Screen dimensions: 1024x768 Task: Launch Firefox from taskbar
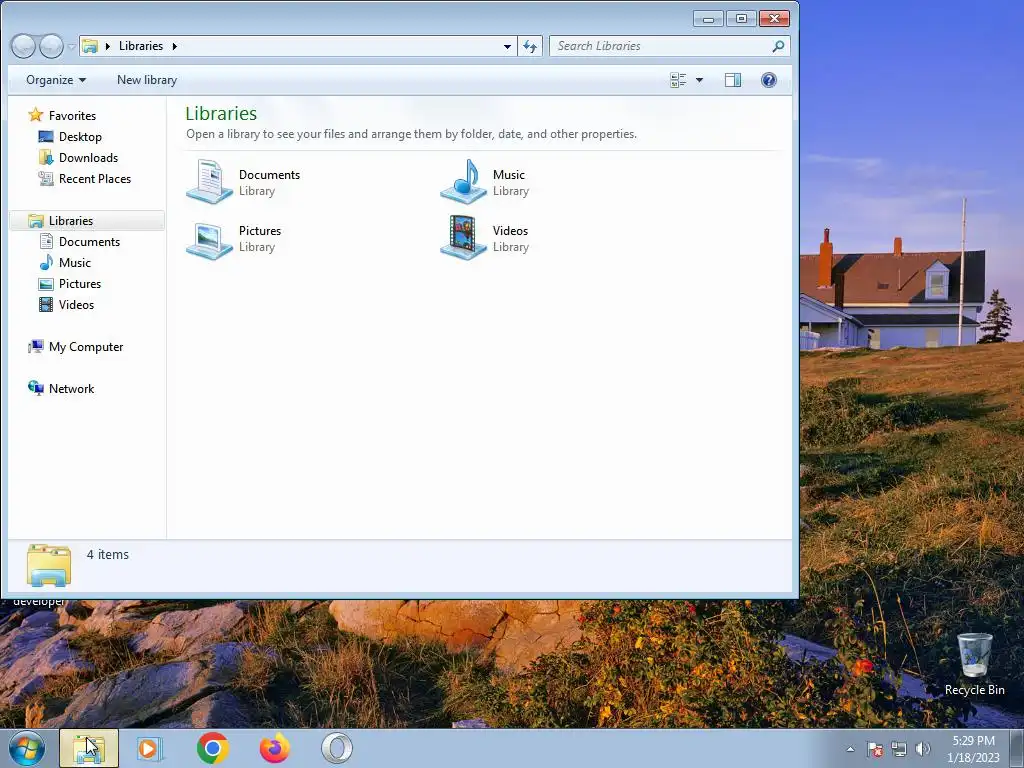pyautogui.click(x=275, y=748)
